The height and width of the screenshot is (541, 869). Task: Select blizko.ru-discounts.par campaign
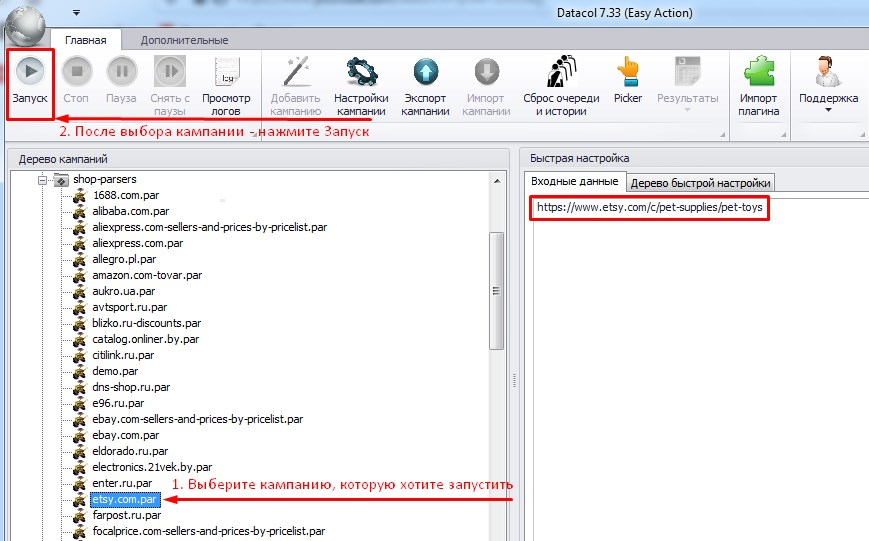coord(146,323)
